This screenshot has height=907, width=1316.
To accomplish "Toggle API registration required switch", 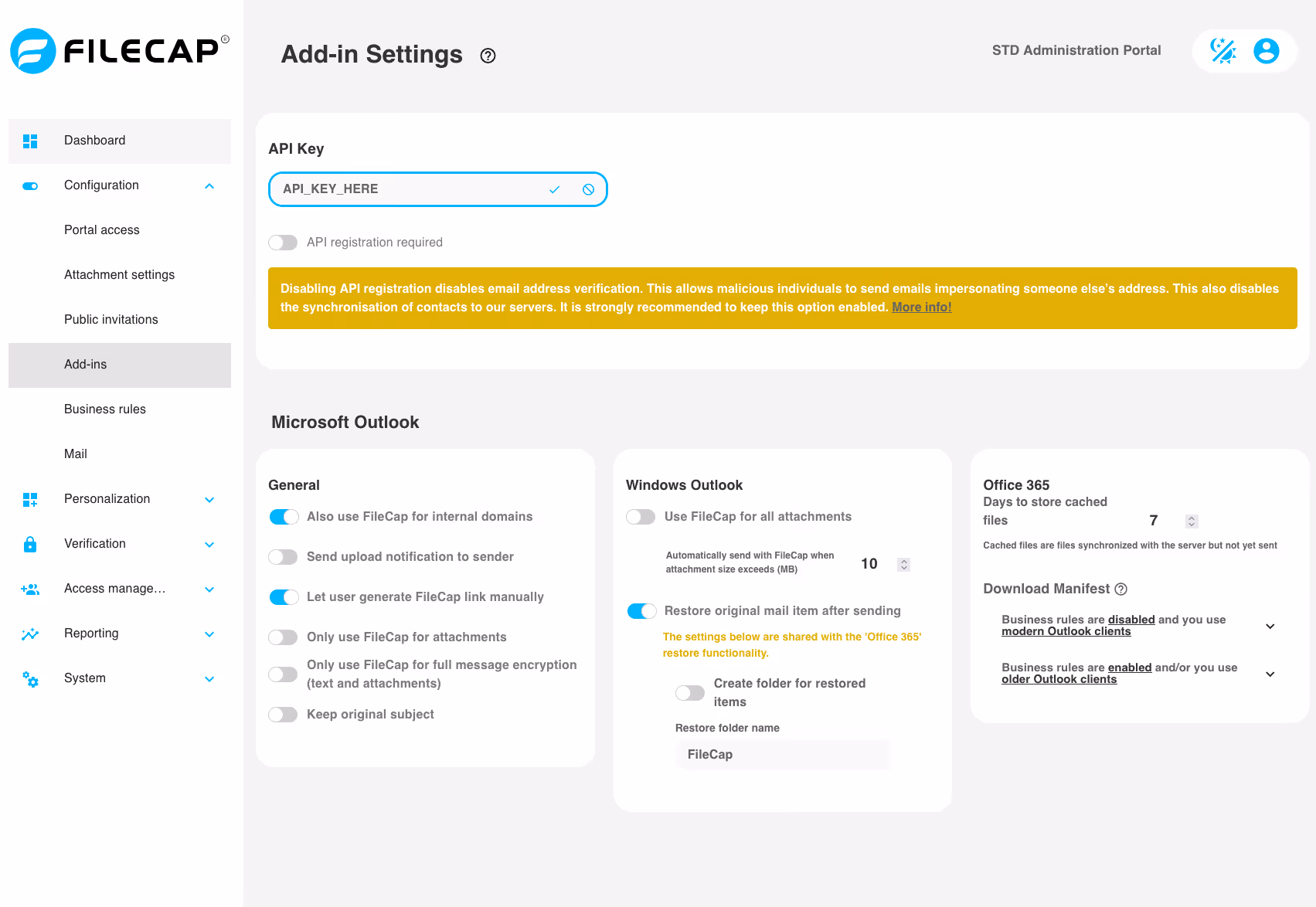I will [x=283, y=243].
